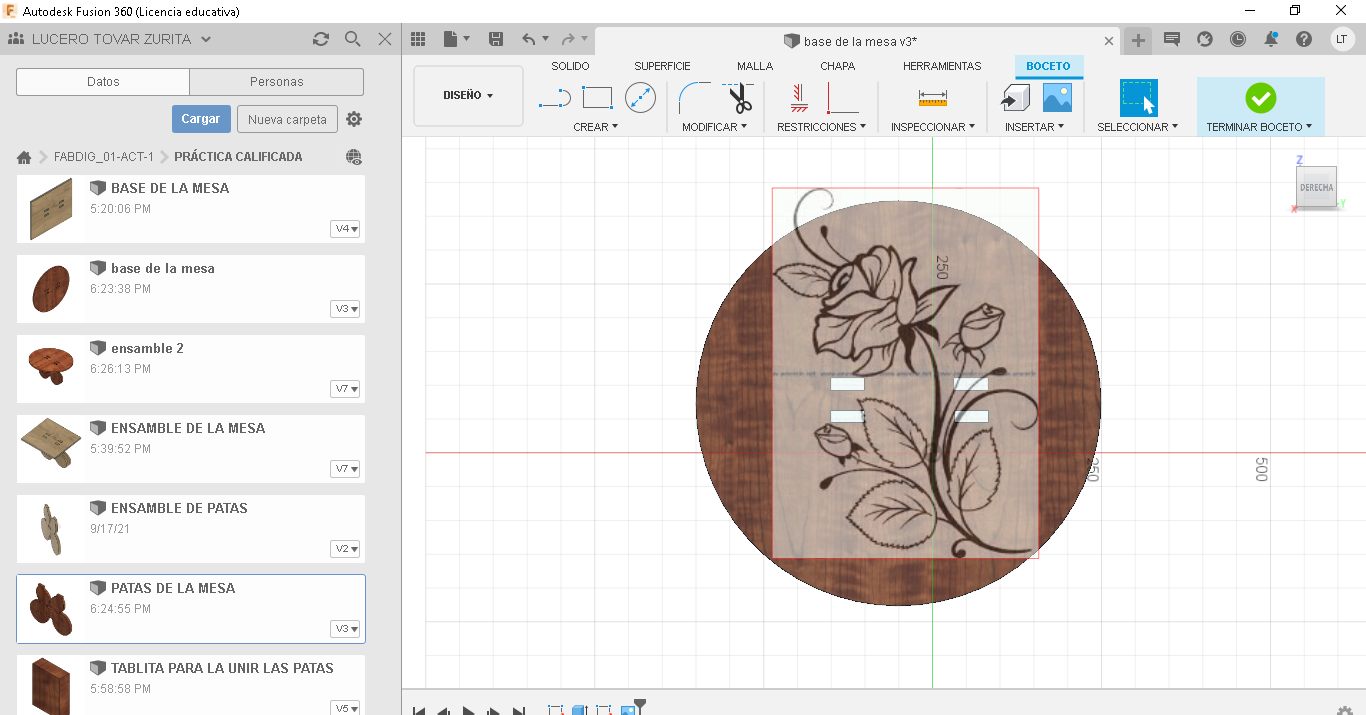1366x715 pixels.
Task: Click the Cargar upload button
Action: point(201,119)
